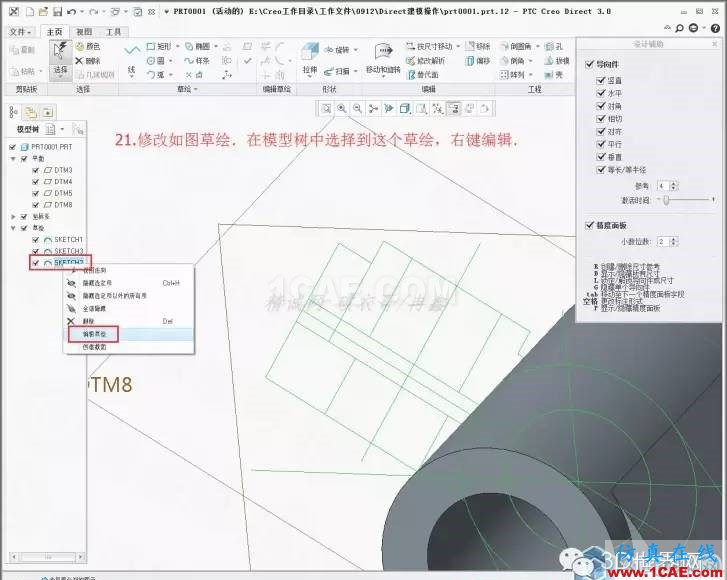Click the zoom in magnifier in view toolbar

[x=342, y=108]
